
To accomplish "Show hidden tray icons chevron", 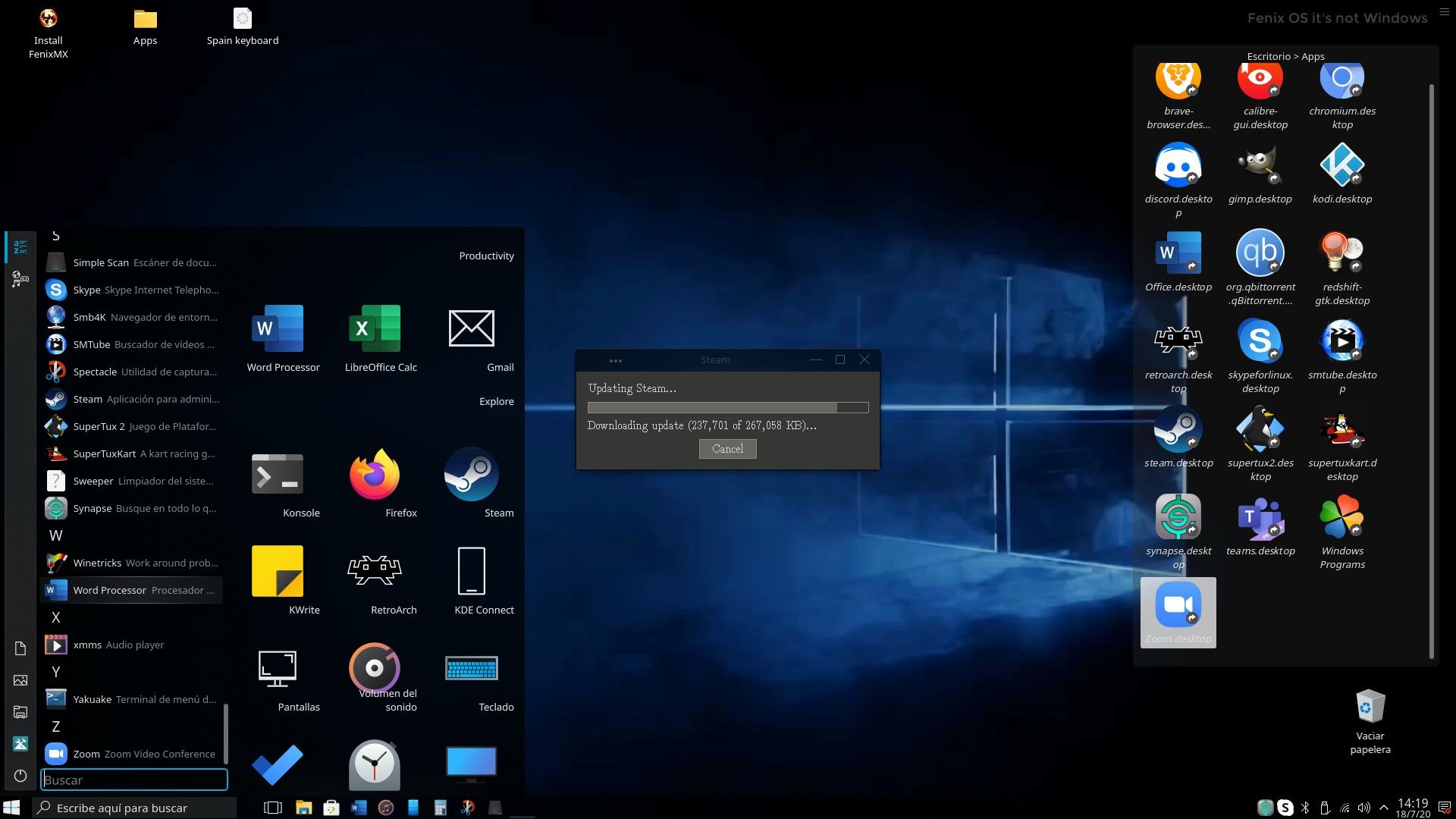I will coord(1384,808).
